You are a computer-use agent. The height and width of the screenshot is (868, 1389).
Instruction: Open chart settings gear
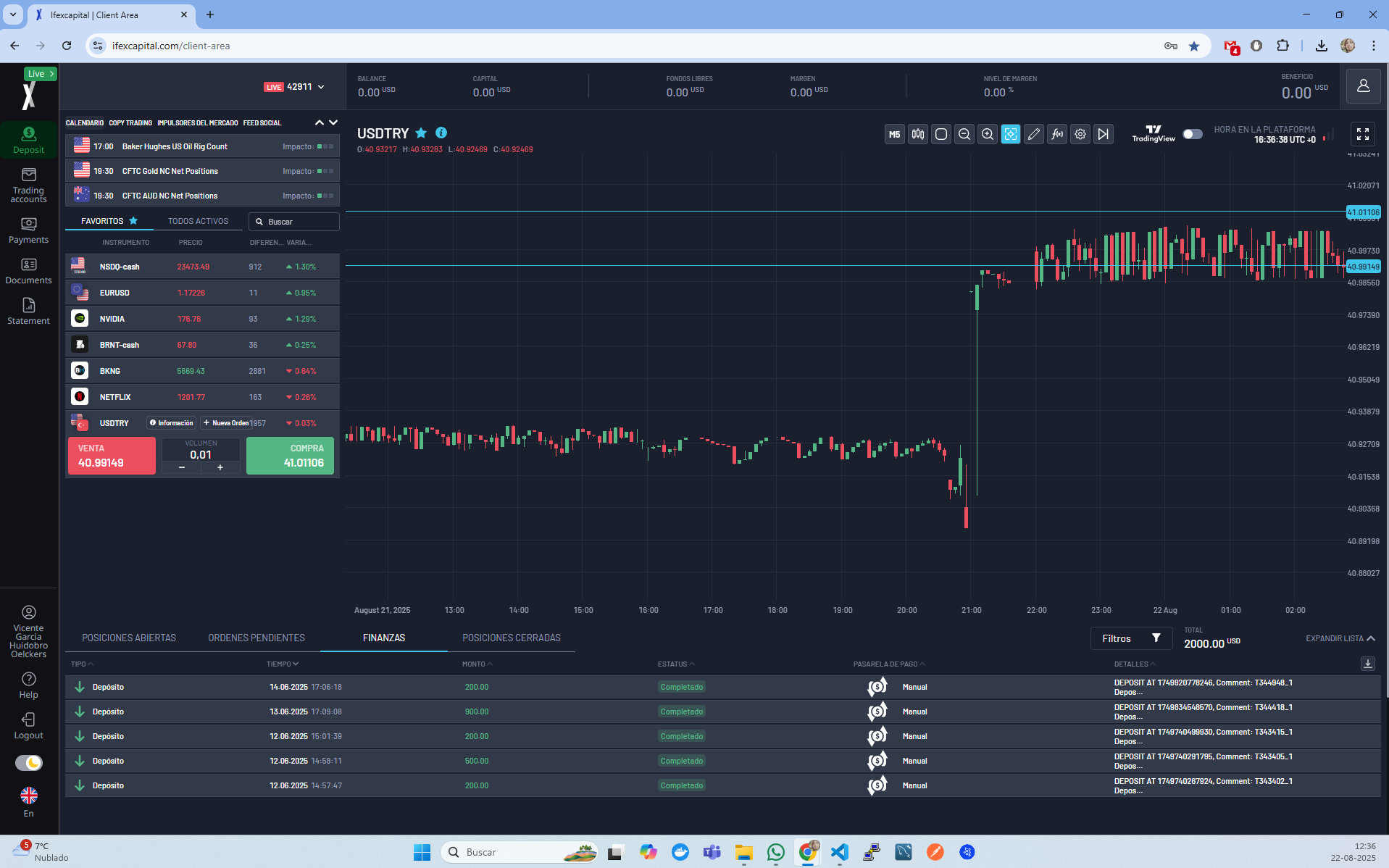click(x=1080, y=134)
